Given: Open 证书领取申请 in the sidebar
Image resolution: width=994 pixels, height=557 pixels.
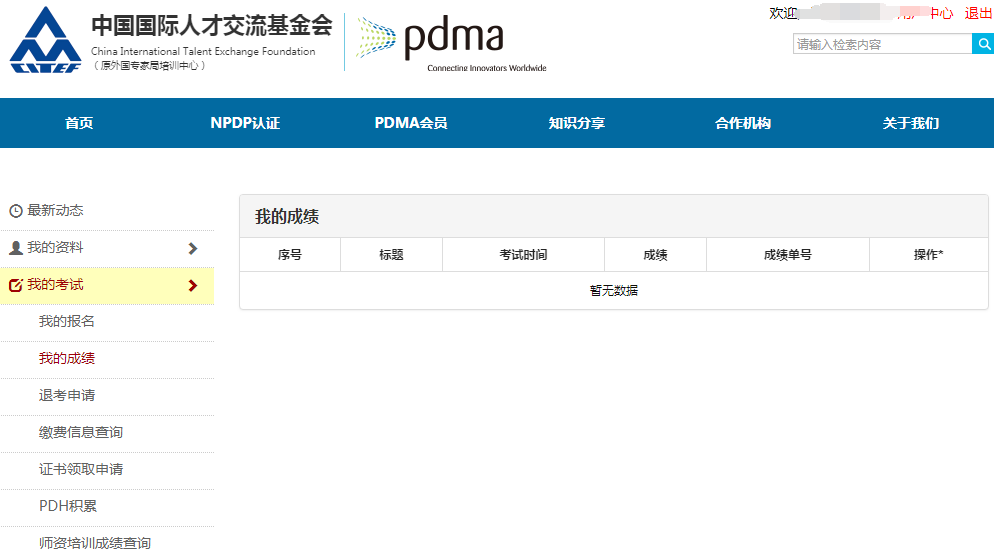Looking at the screenshot, I should pos(81,470).
